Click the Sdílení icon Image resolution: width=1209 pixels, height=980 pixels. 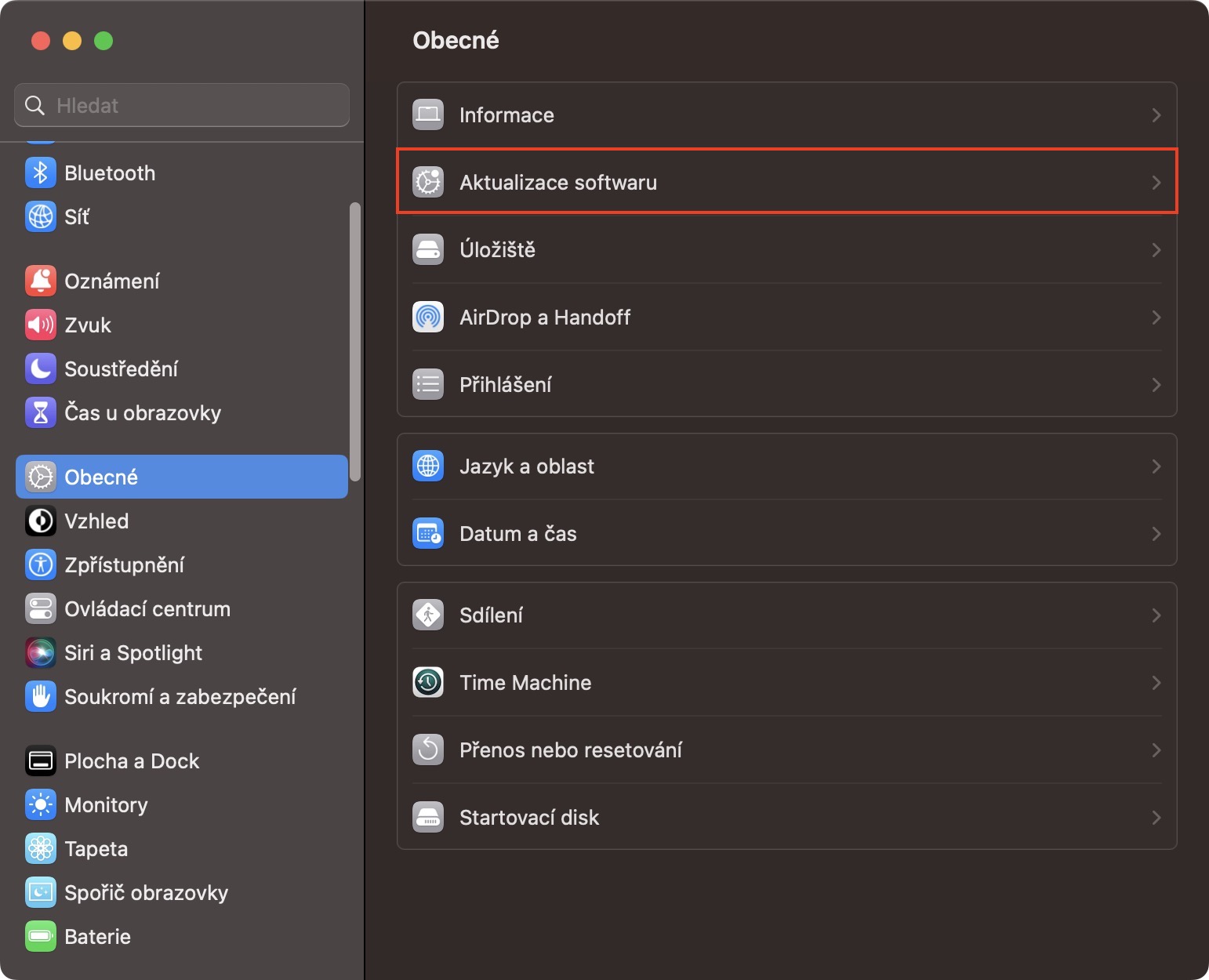[428, 615]
